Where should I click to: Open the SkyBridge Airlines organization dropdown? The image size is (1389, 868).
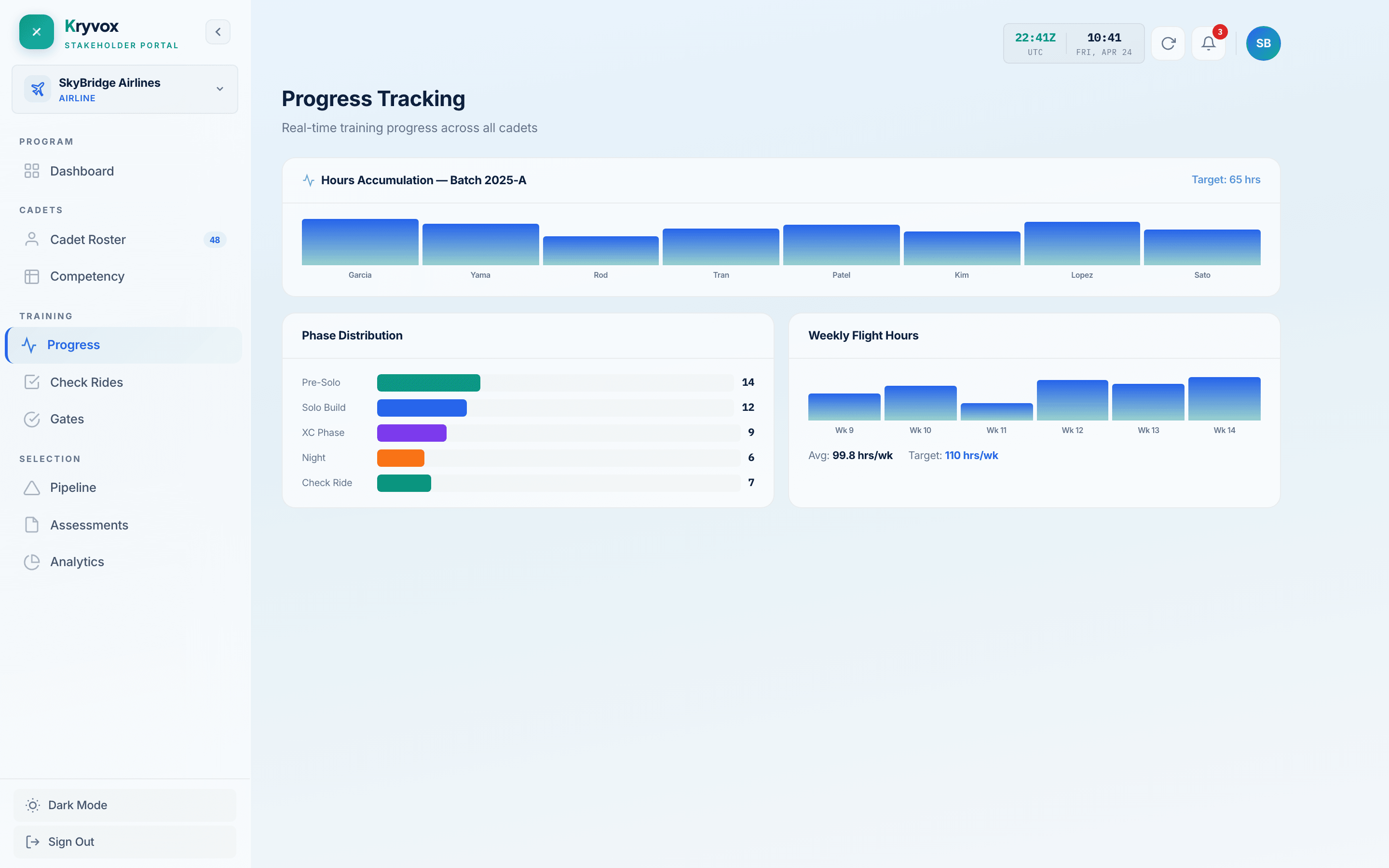click(x=124, y=89)
